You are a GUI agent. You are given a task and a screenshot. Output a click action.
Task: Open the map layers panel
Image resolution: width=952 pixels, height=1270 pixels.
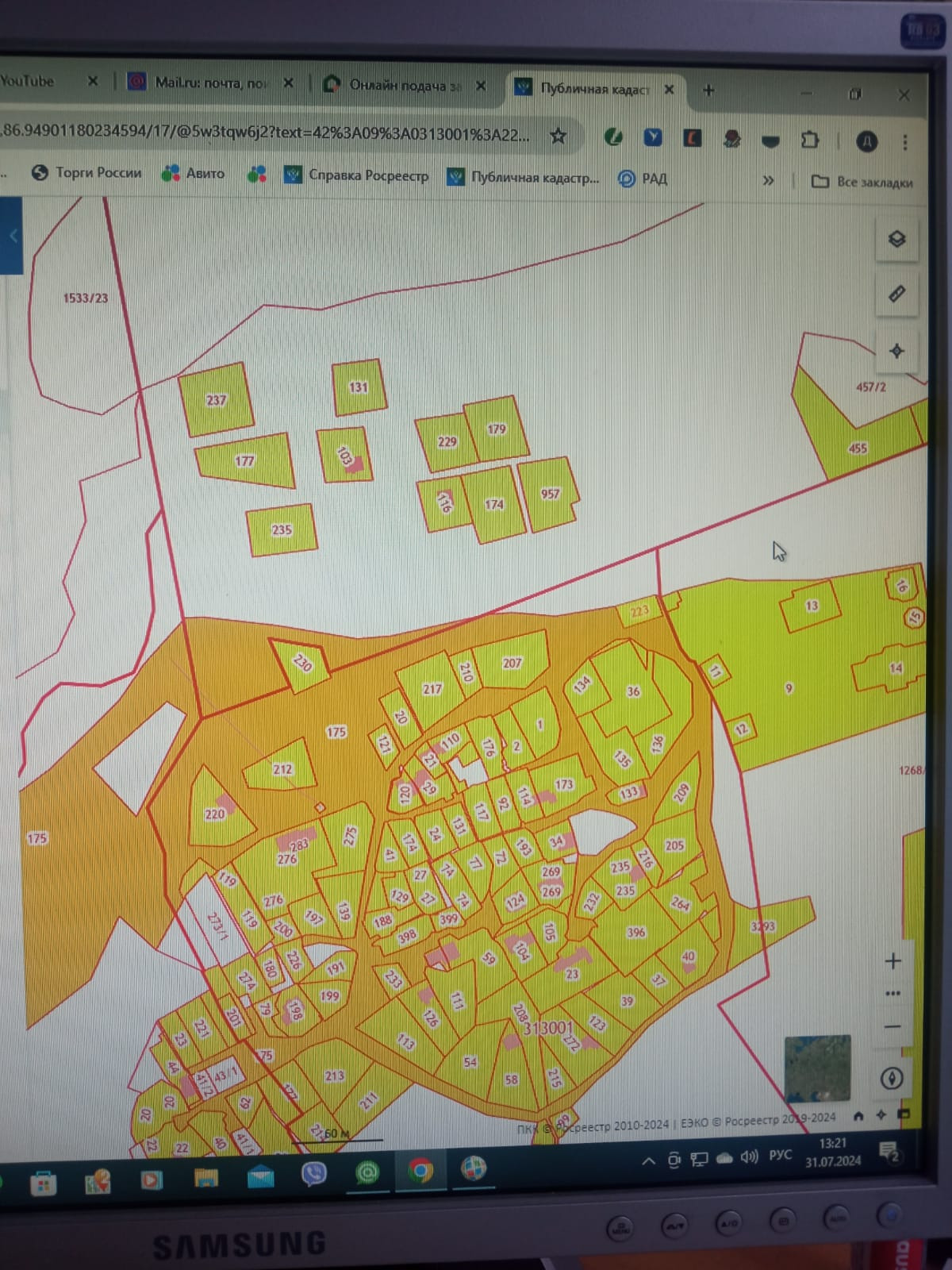(x=896, y=239)
